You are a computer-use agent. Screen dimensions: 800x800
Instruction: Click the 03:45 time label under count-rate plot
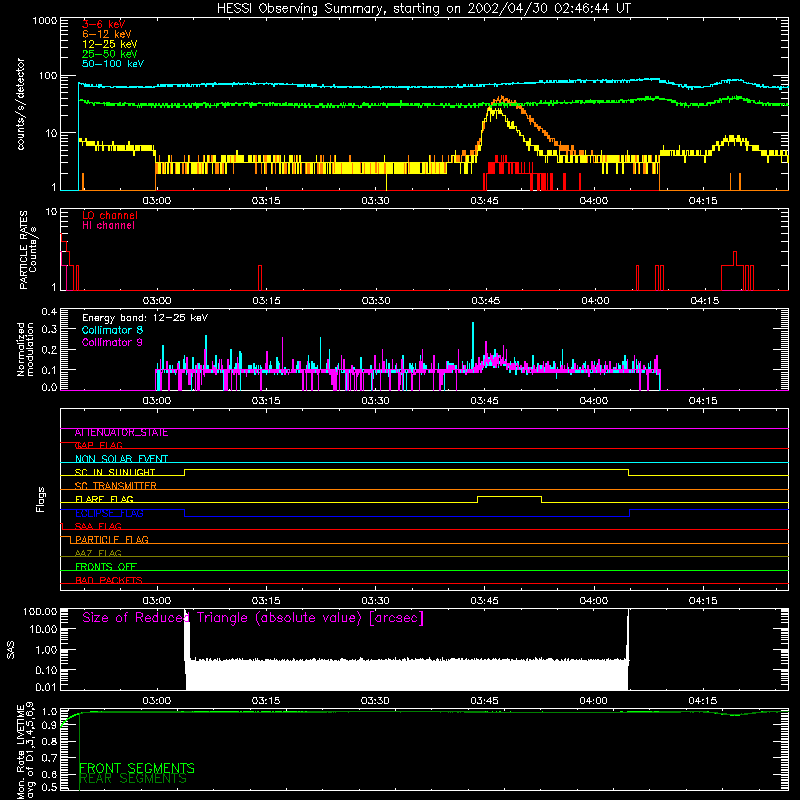pos(484,201)
